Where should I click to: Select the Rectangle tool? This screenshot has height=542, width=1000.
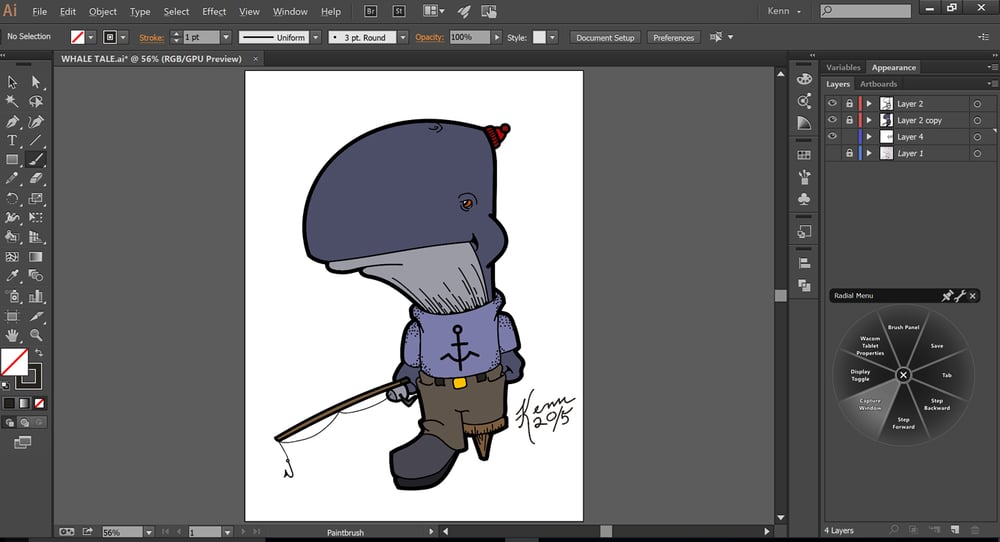[12, 159]
